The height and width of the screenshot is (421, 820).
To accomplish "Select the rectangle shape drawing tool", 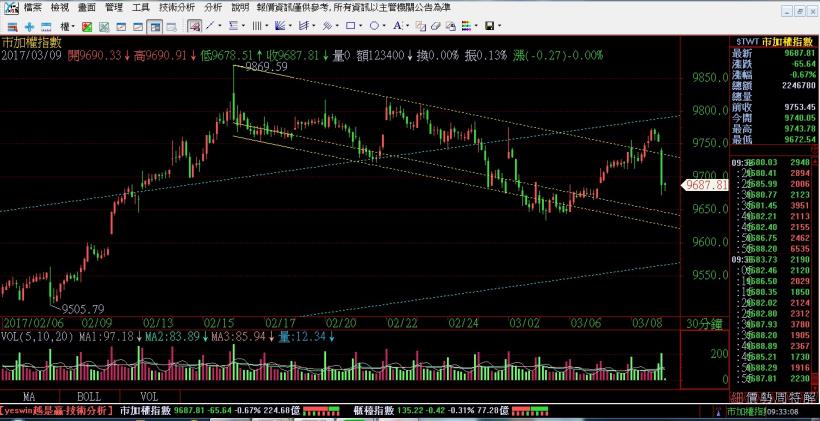I will coord(352,24).
